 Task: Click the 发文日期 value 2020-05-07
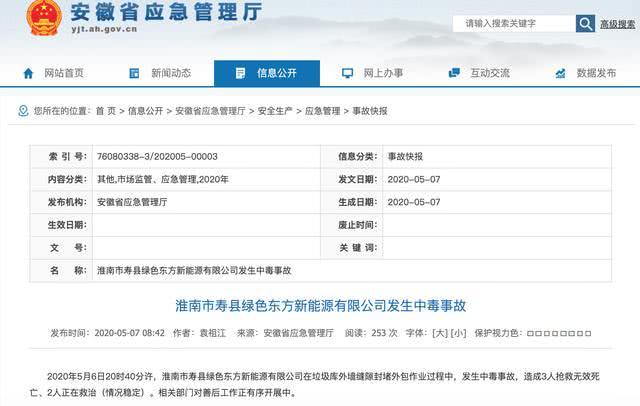click(414, 180)
